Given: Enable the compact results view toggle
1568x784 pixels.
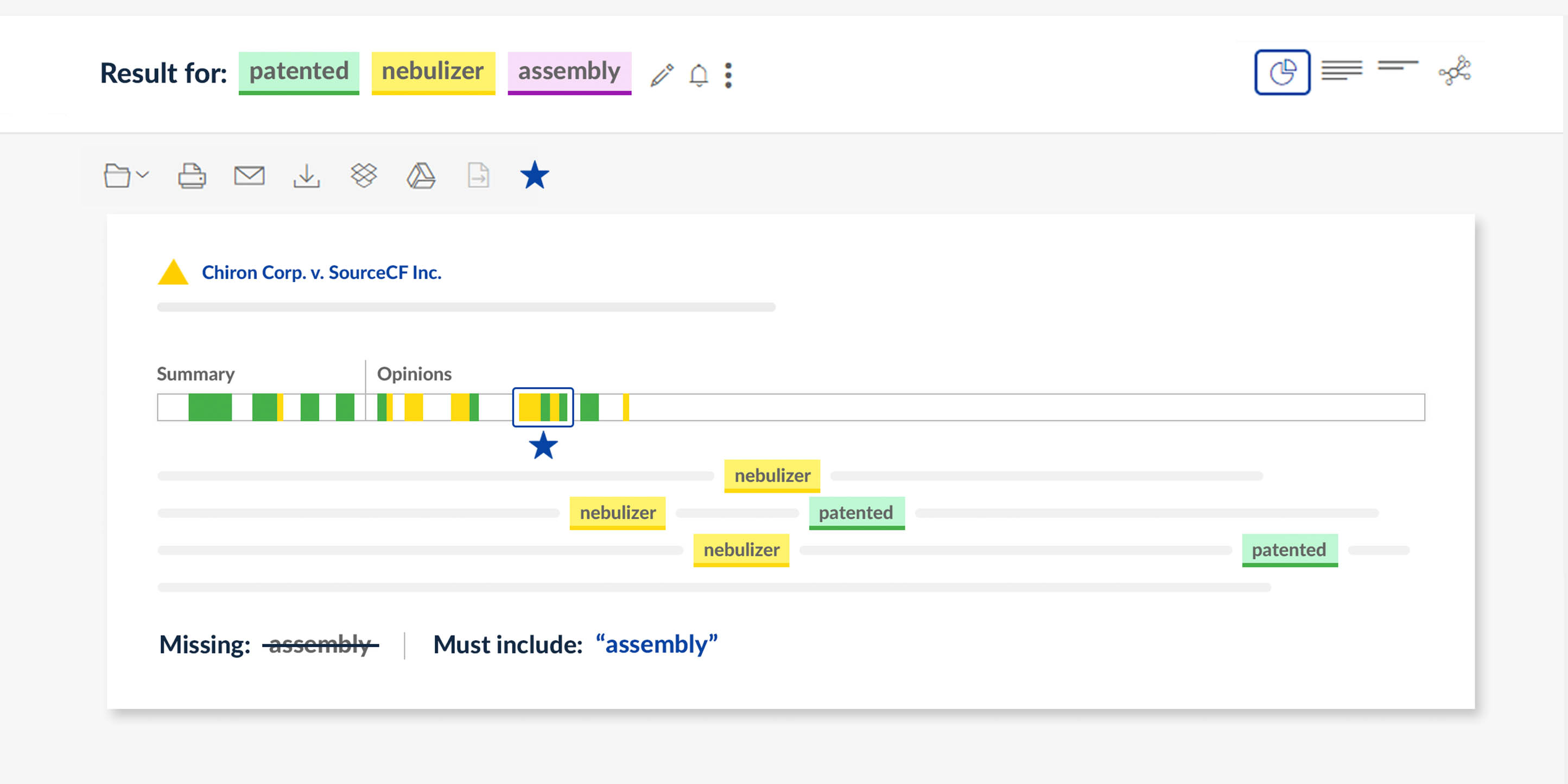Looking at the screenshot, I should 1398,71.
